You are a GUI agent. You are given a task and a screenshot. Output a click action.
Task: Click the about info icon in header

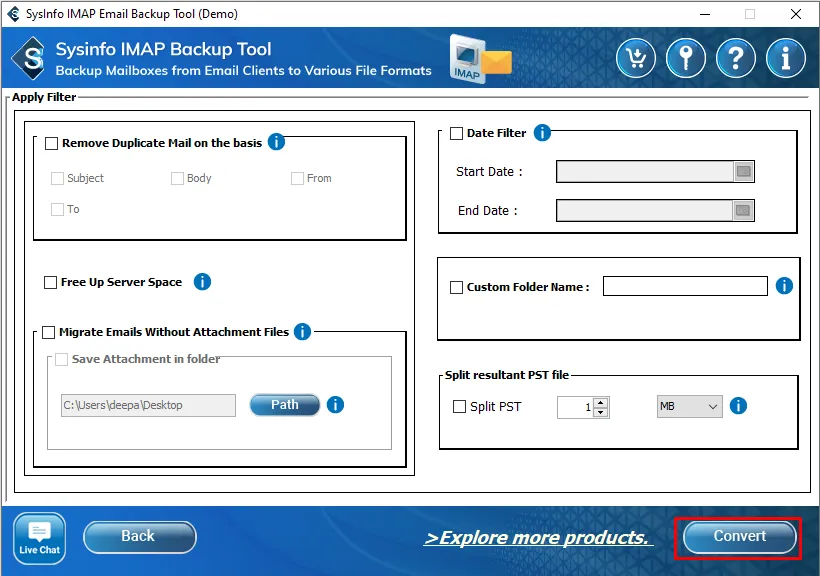786,58
